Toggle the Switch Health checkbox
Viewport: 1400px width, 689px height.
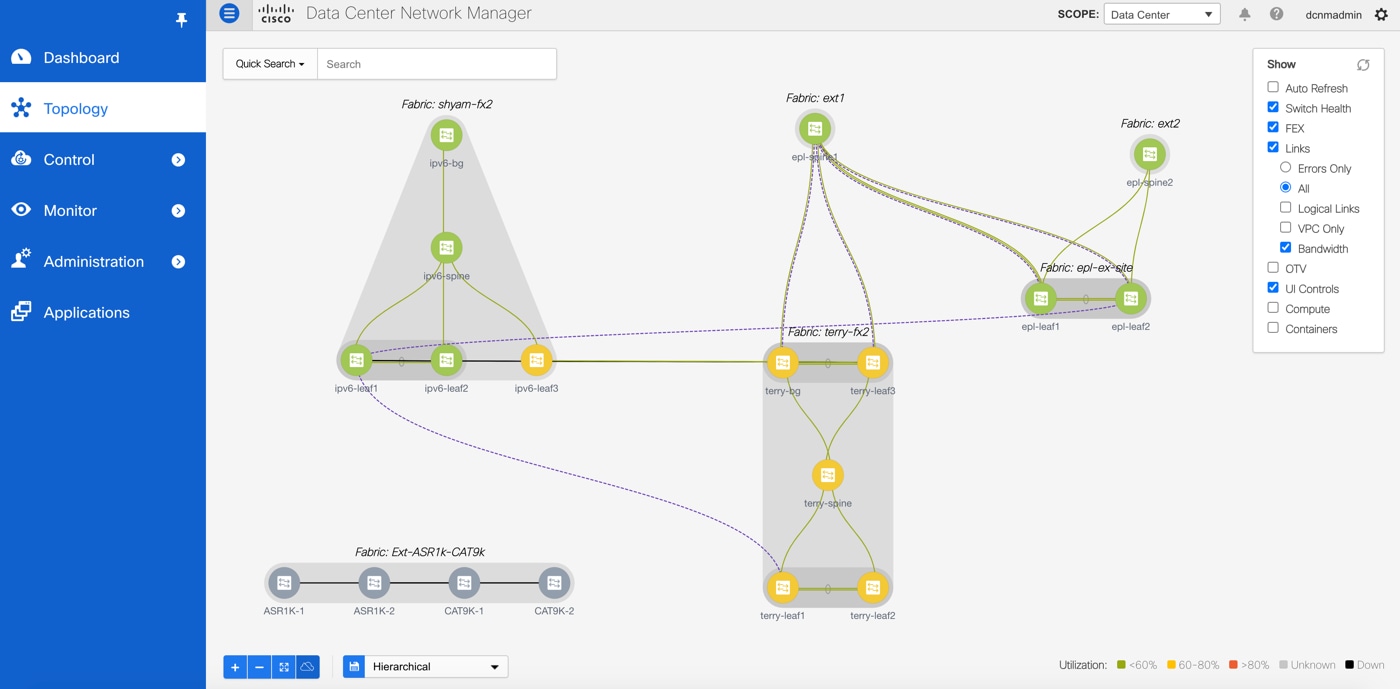click(x=1273, y=107)
